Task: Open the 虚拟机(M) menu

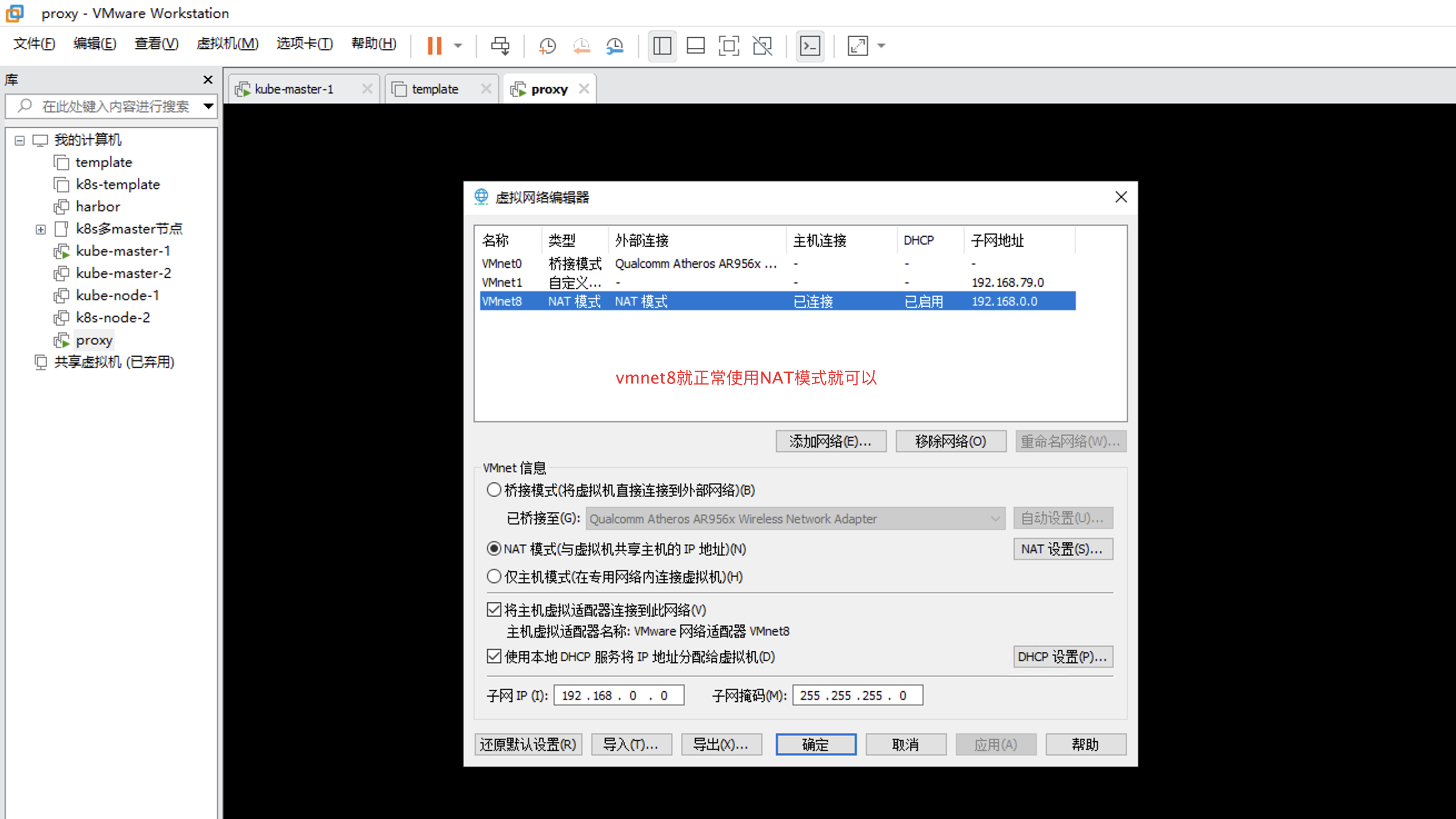Action: click(x=227, y=43)
